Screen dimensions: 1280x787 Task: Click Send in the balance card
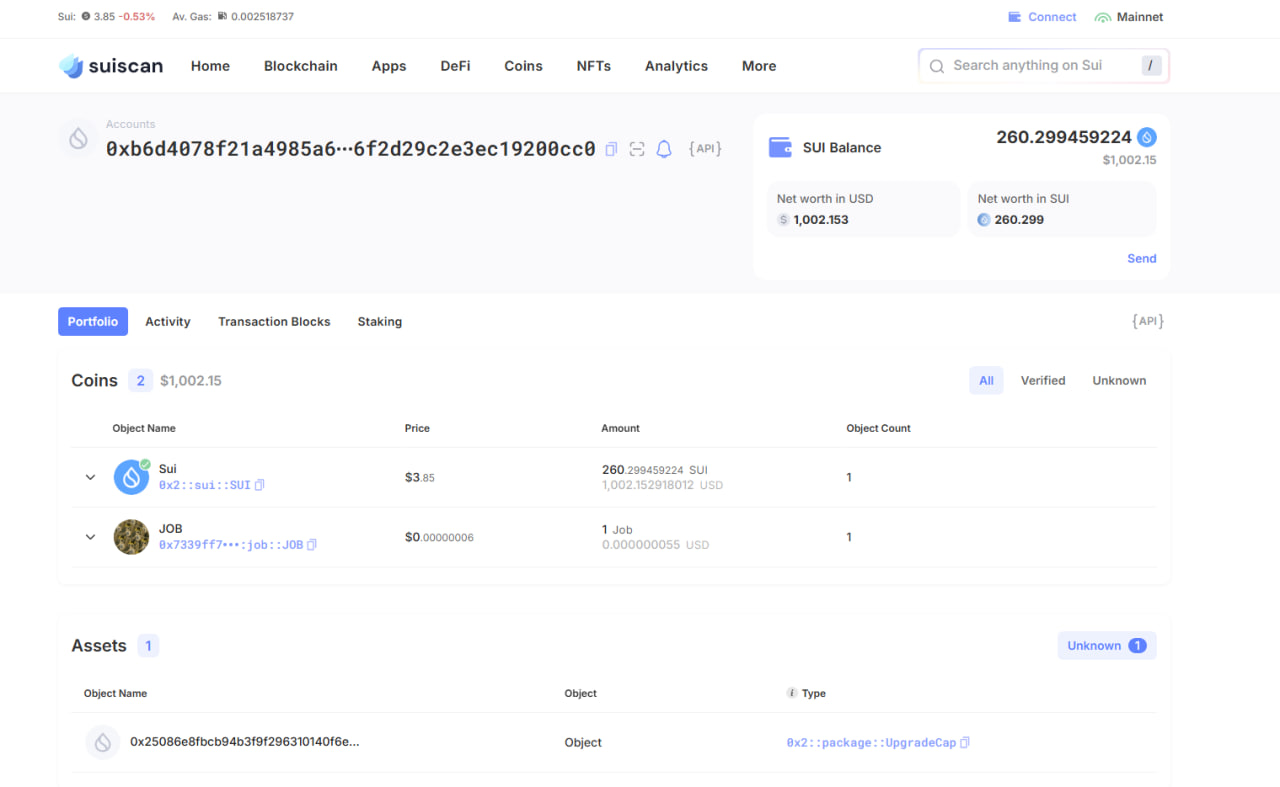point(1141,258)
